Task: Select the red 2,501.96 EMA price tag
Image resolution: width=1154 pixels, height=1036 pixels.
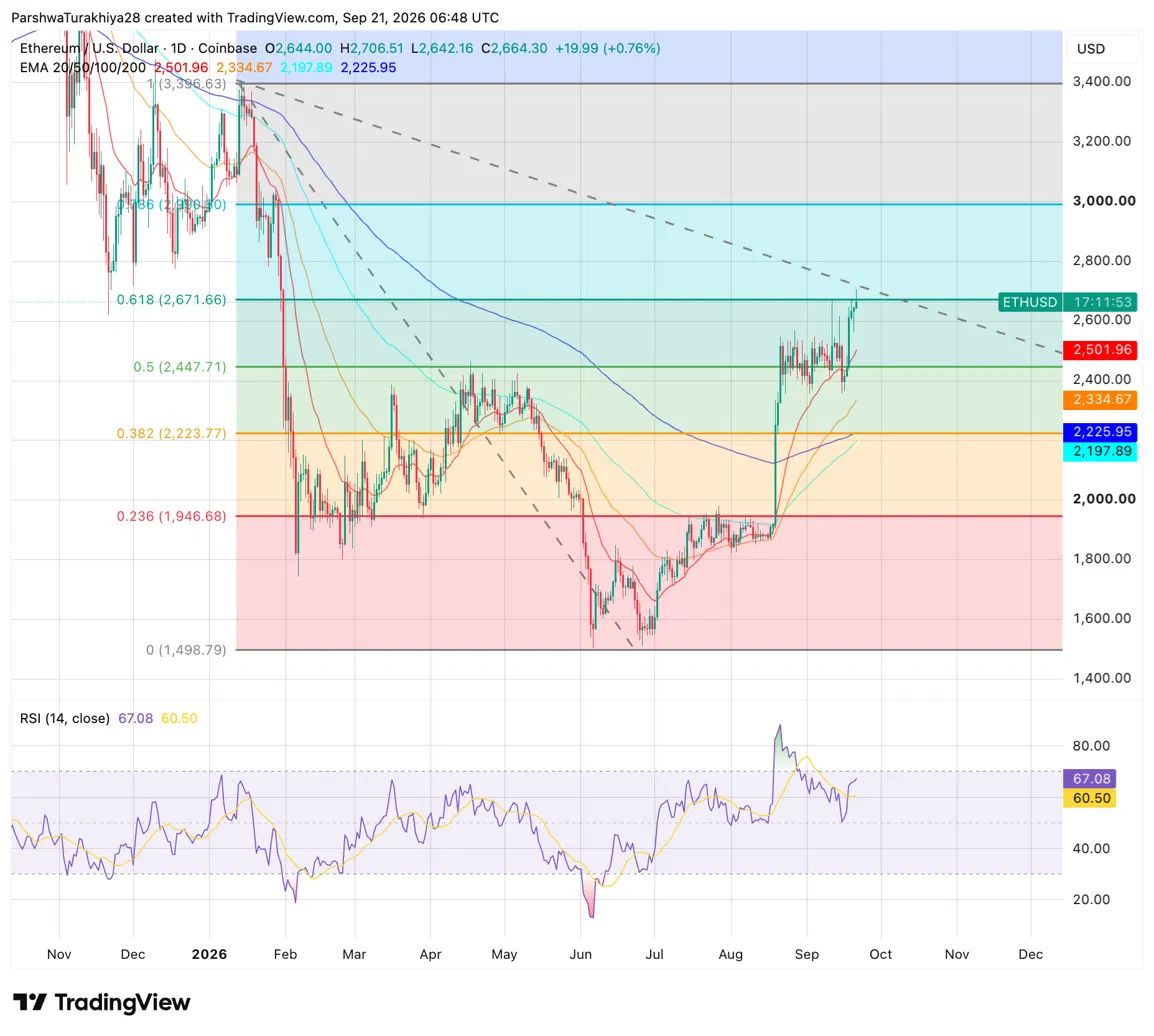Action: [1101, 350]
